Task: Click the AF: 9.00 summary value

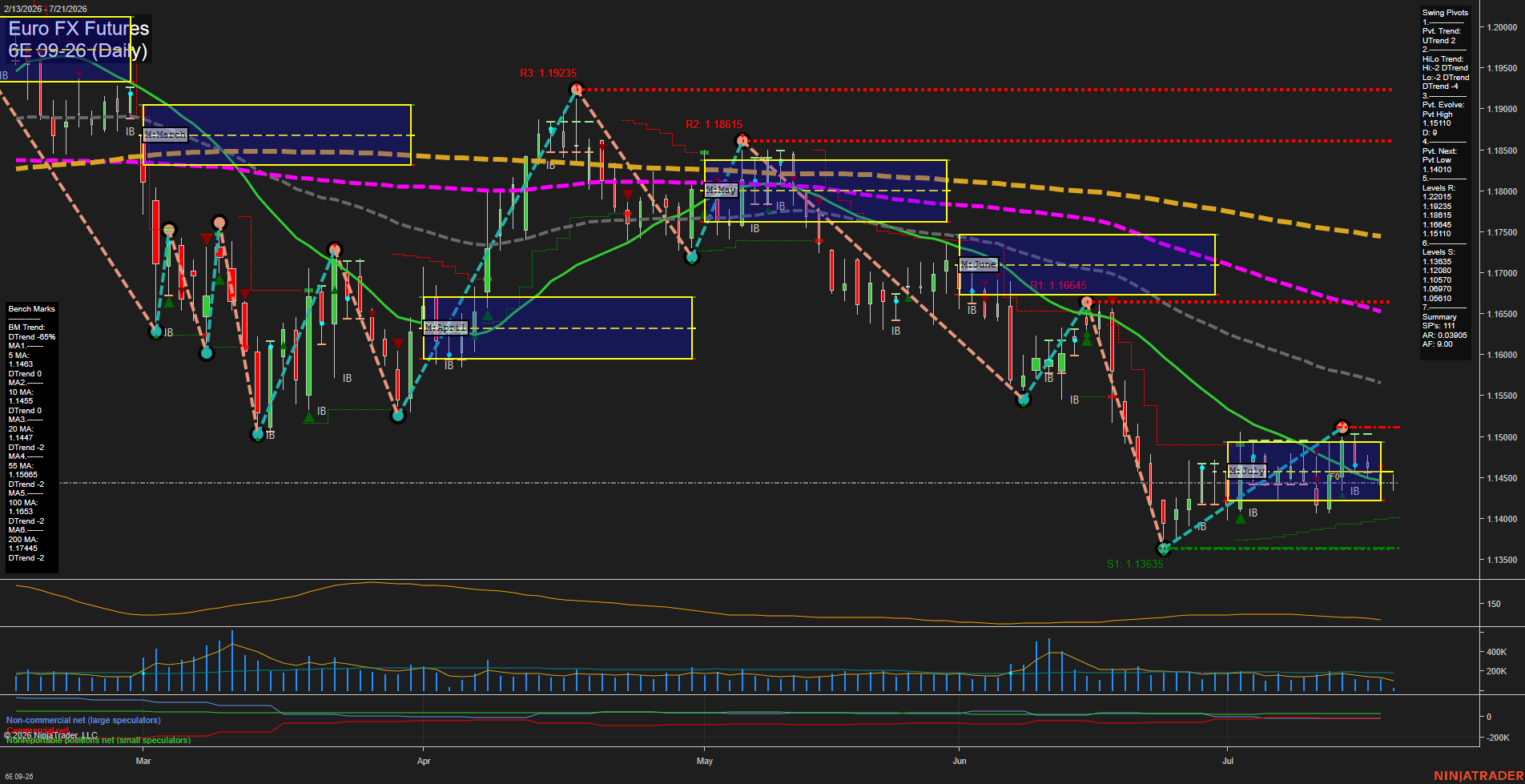Action: tap(1438, 344)
